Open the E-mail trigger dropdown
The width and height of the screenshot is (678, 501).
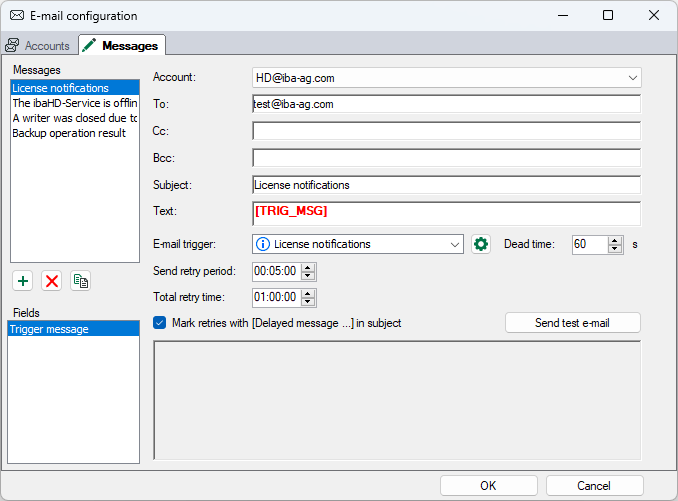click(455, 244)
